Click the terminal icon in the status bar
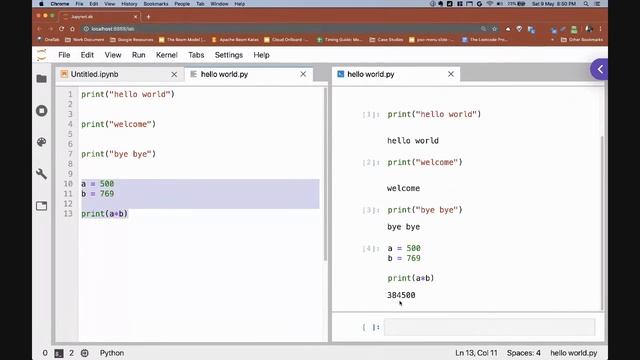Image resolution: width=640 pixels, height=360 pixels. pyautogui.click(x=59, y=353)
